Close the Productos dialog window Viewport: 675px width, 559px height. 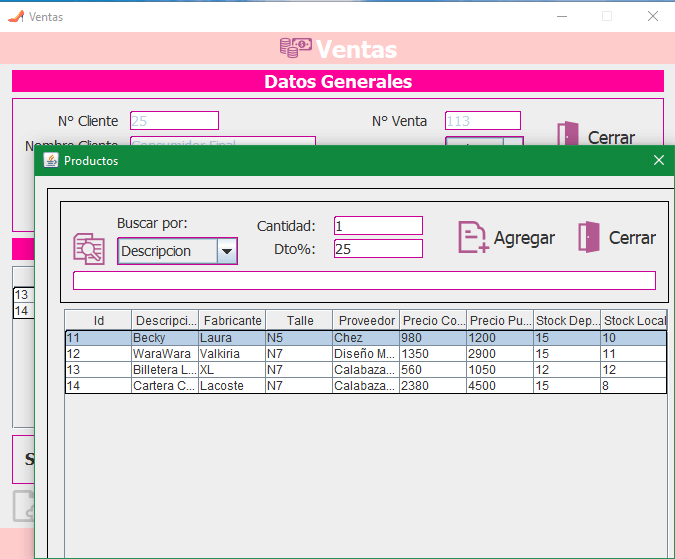pos(658,160)
